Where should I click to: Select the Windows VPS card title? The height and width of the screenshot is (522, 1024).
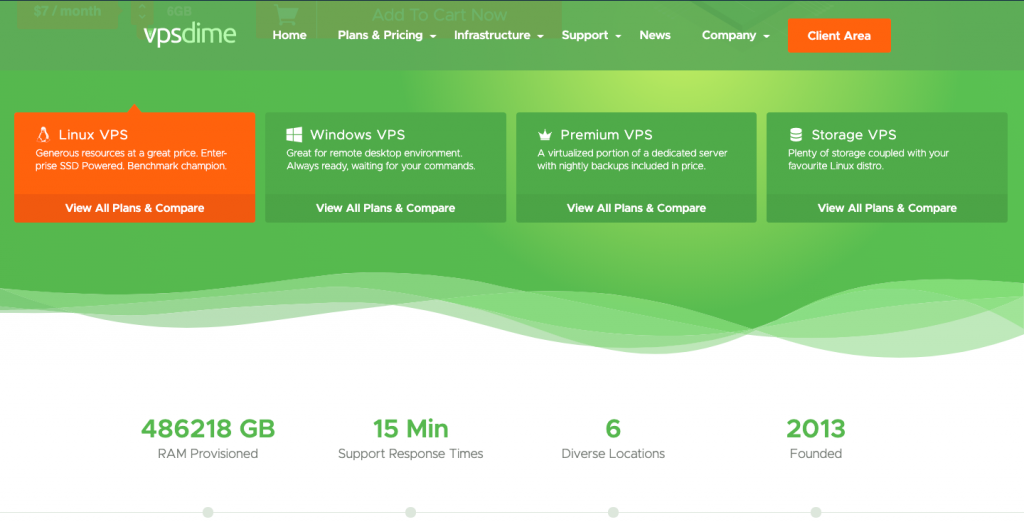tap(357, 135)
